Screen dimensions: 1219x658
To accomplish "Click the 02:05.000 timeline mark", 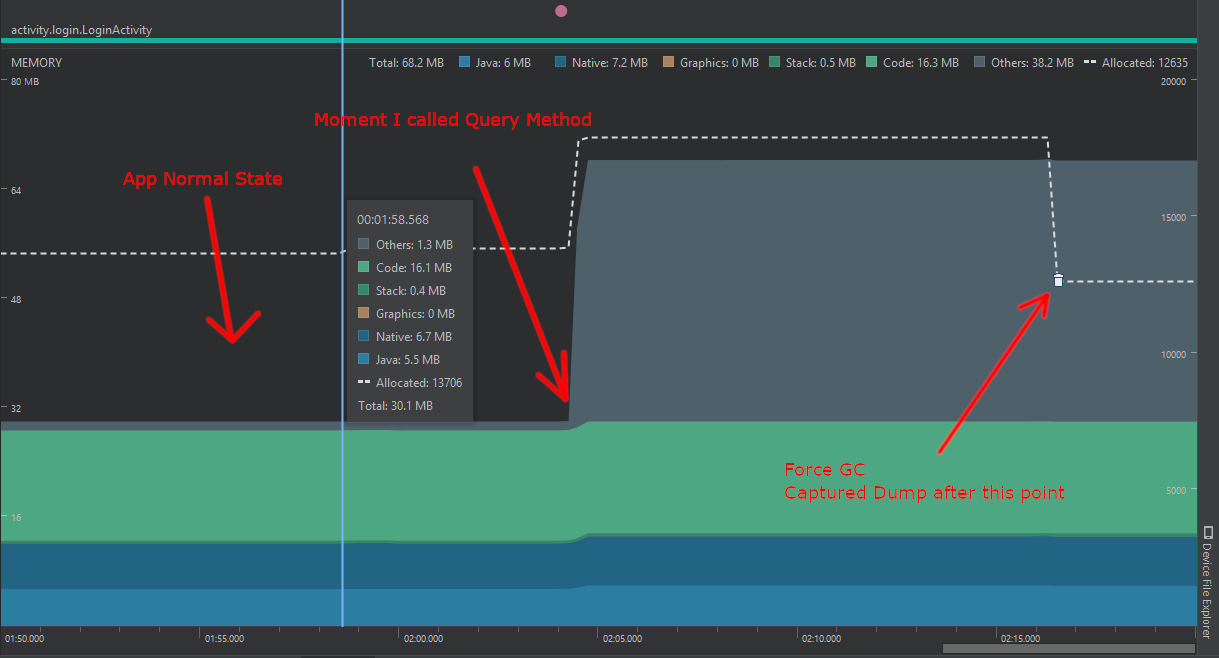I will coord(621,638).
